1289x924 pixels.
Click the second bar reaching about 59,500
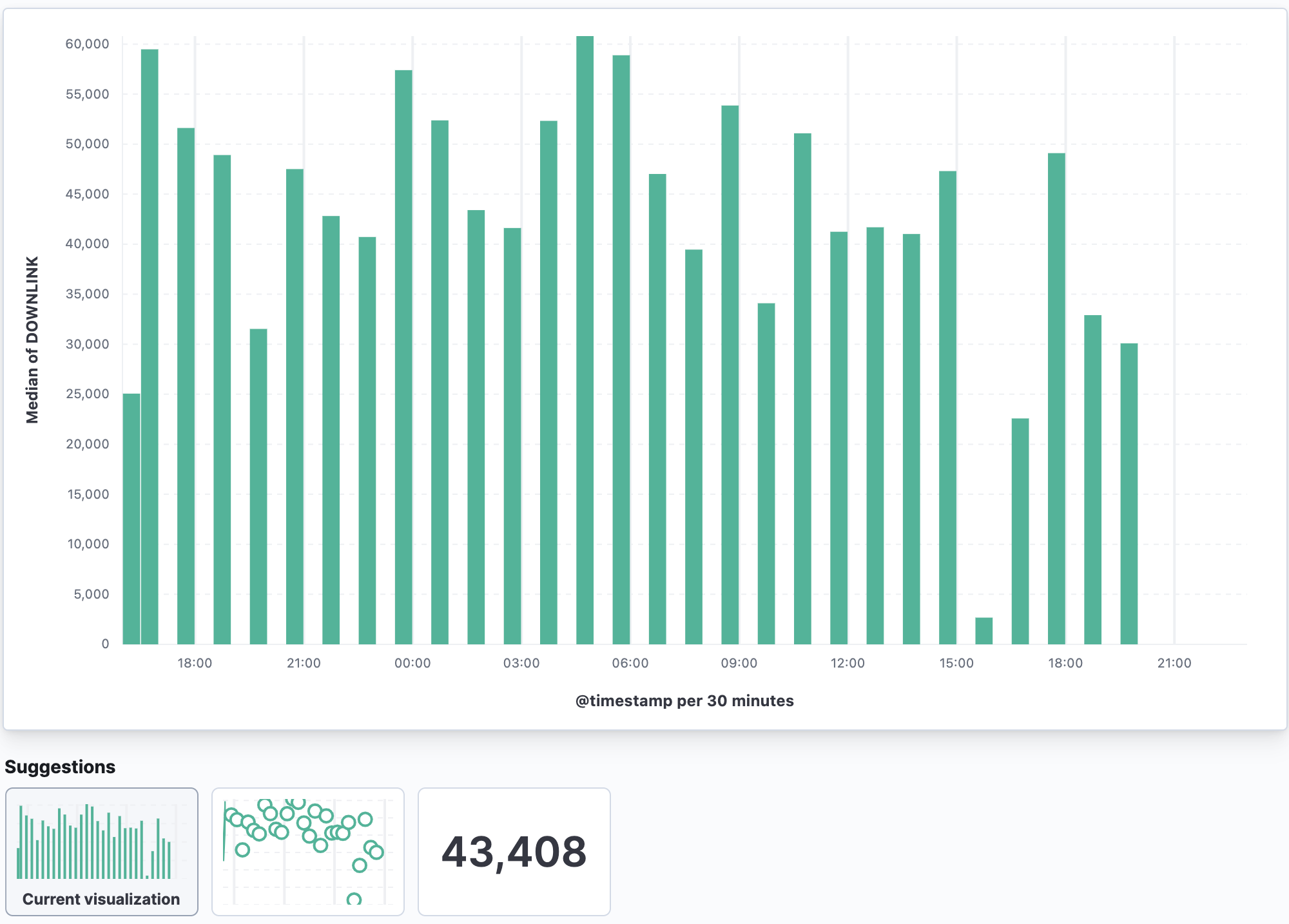pos(150,347)
